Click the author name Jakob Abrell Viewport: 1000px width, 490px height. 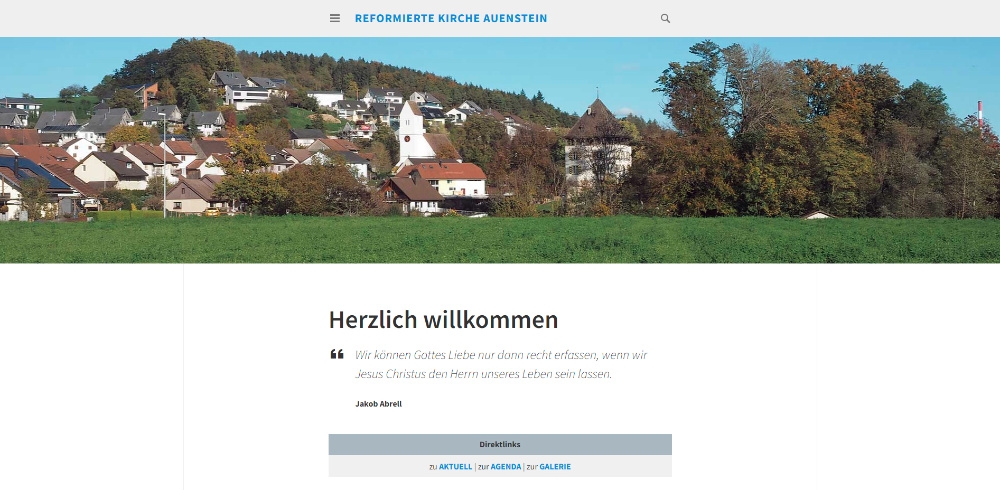(x=378, y=404)
